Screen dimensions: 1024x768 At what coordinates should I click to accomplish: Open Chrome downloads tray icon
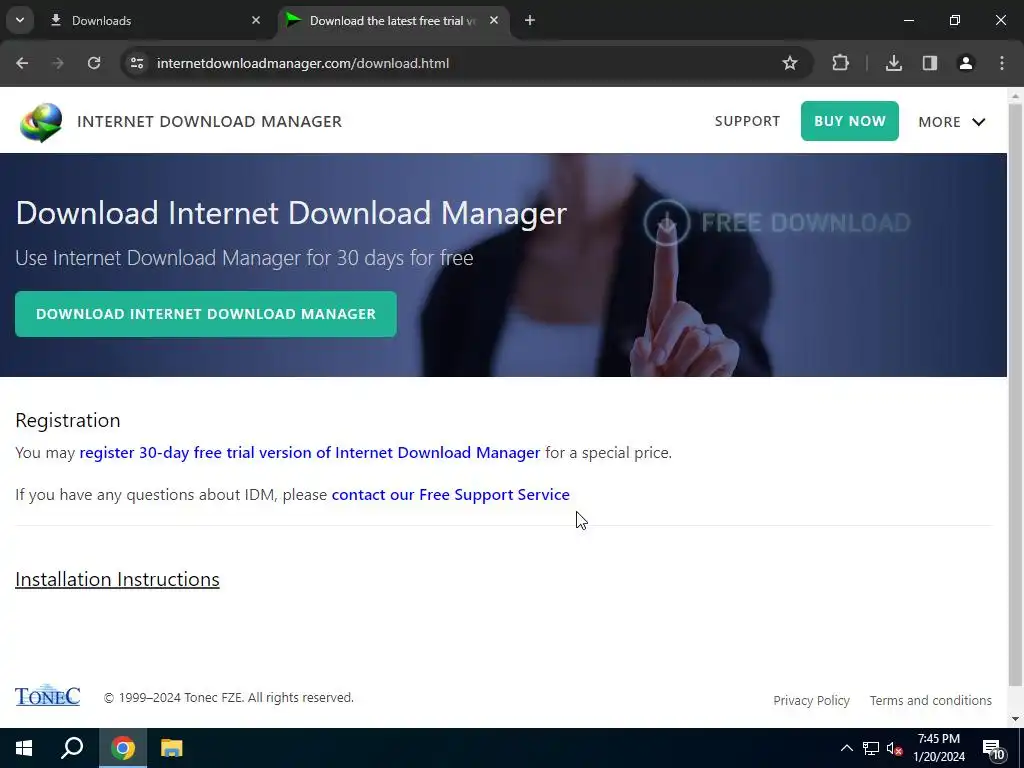coord(894,63)
